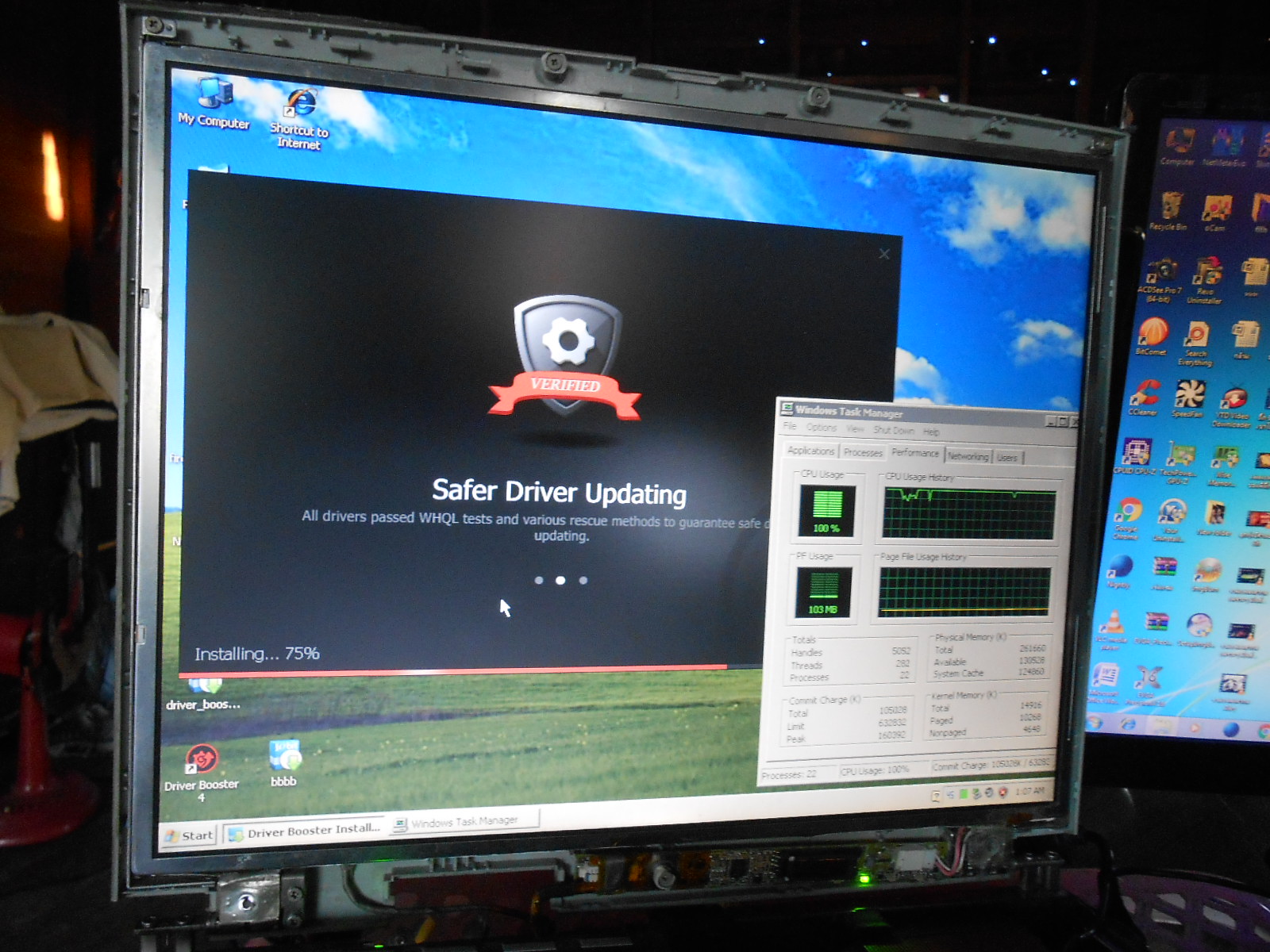The height and width of the screenshot is (952, 1270).
Task: Open the driver_boos... installer file icon
Action: (x=203, y=694)
